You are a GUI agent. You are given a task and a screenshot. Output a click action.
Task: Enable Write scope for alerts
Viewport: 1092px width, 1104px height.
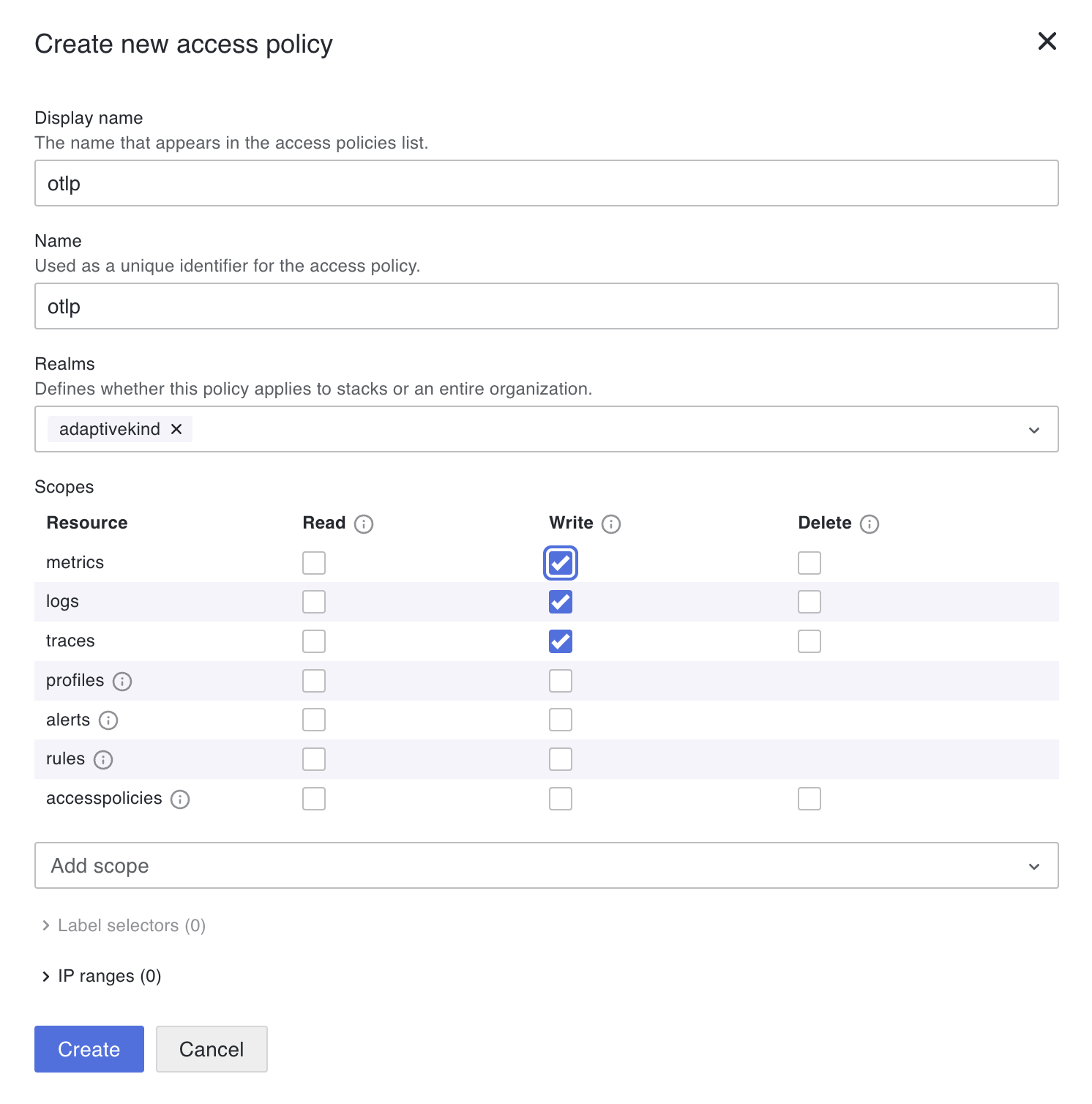click(x=561, y=720)
